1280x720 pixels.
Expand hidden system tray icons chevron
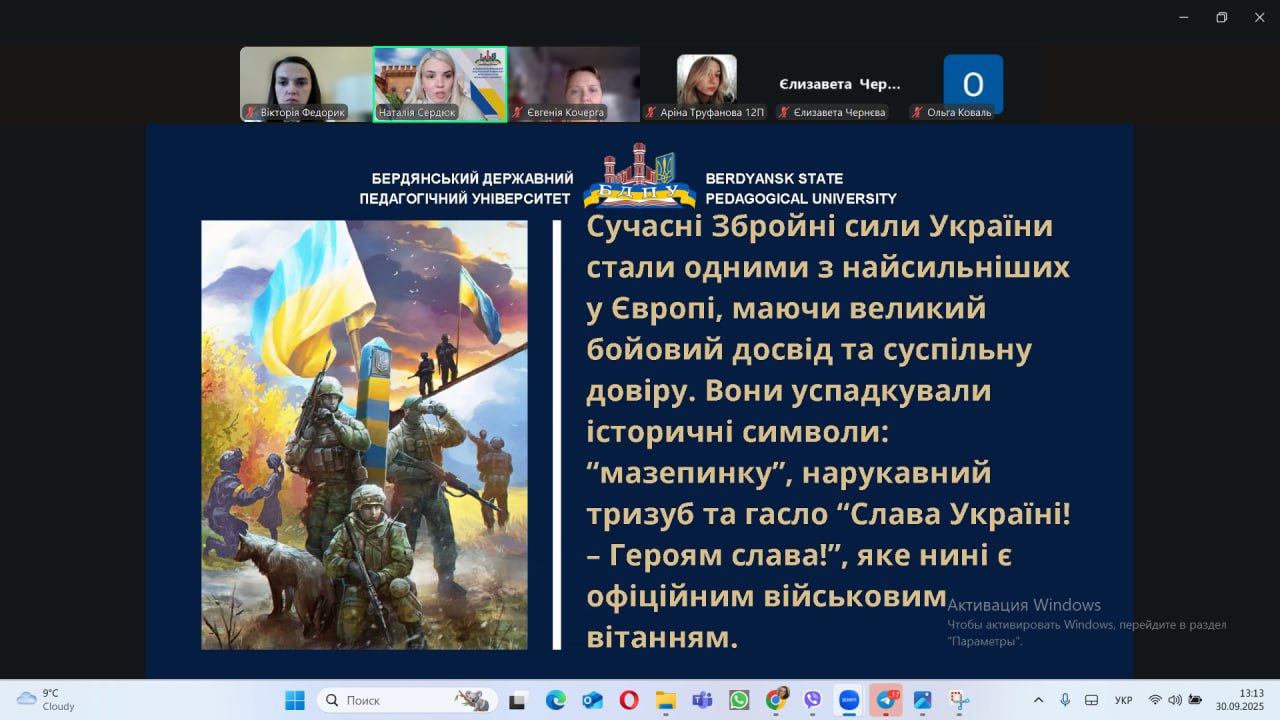pyautogui.click(x=1038, y=700)
